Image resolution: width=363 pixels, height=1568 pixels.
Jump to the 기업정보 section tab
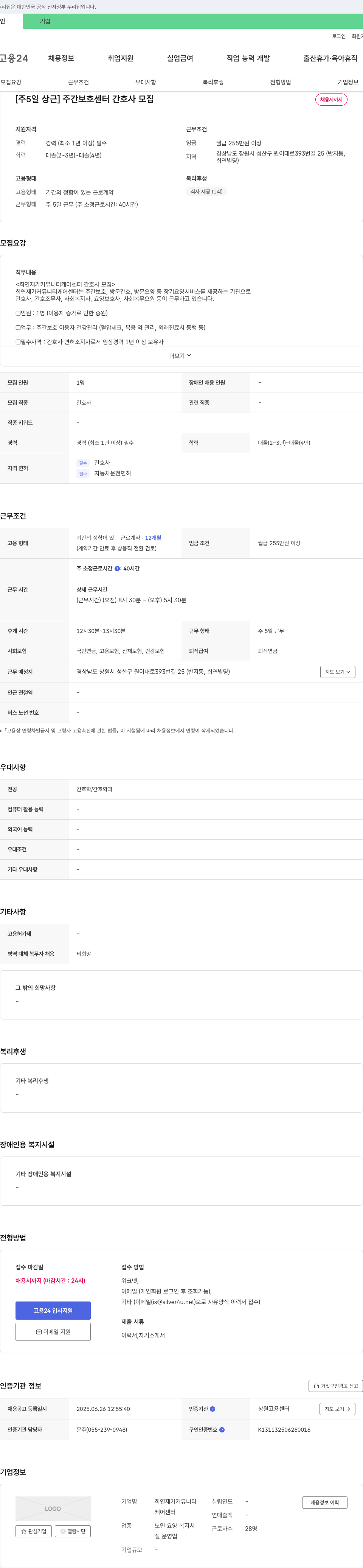348,82
